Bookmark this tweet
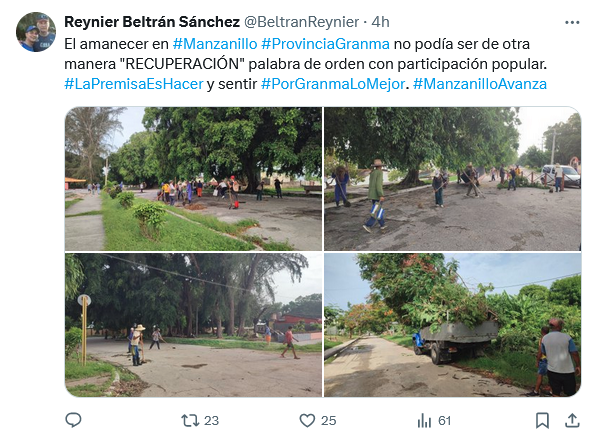 (x=542, y=421)
